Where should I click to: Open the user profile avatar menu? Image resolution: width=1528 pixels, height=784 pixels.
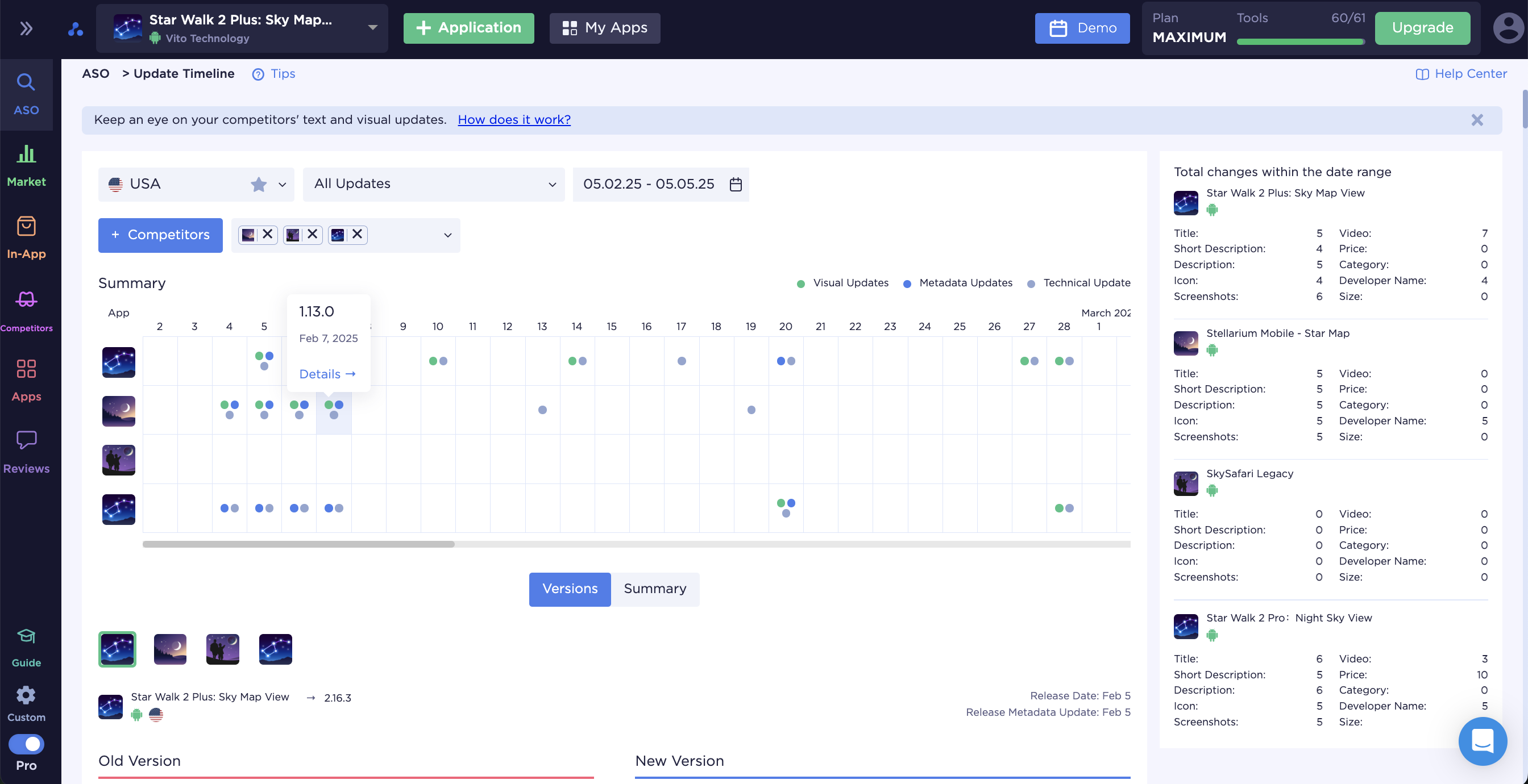[x=1509, y=28]
